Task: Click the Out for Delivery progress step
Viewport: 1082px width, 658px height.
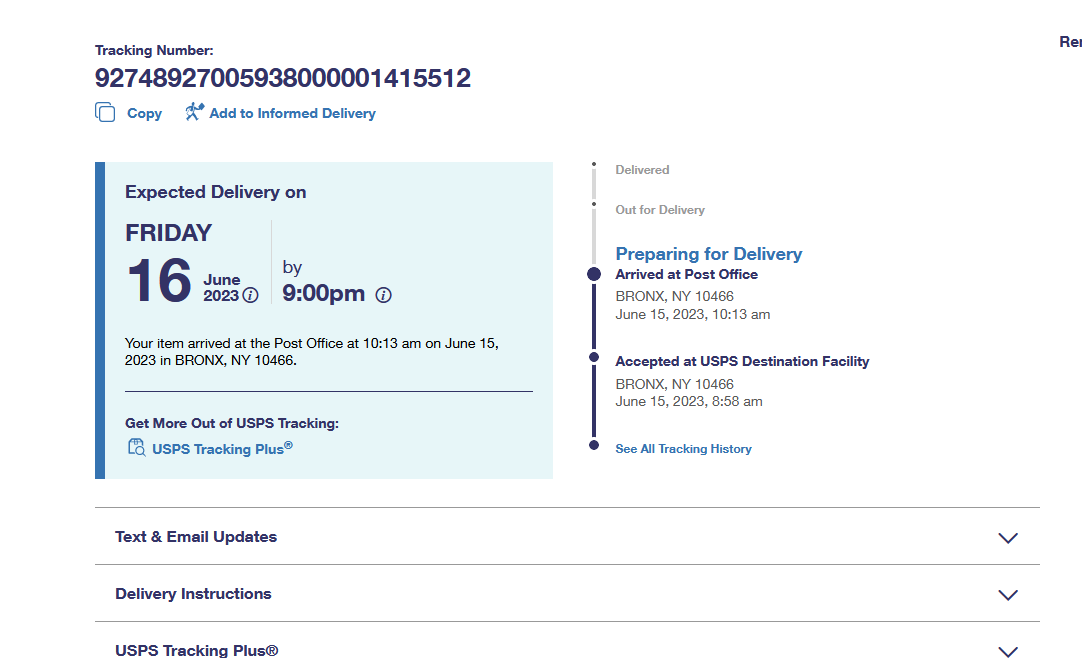Action: point(660,210)
